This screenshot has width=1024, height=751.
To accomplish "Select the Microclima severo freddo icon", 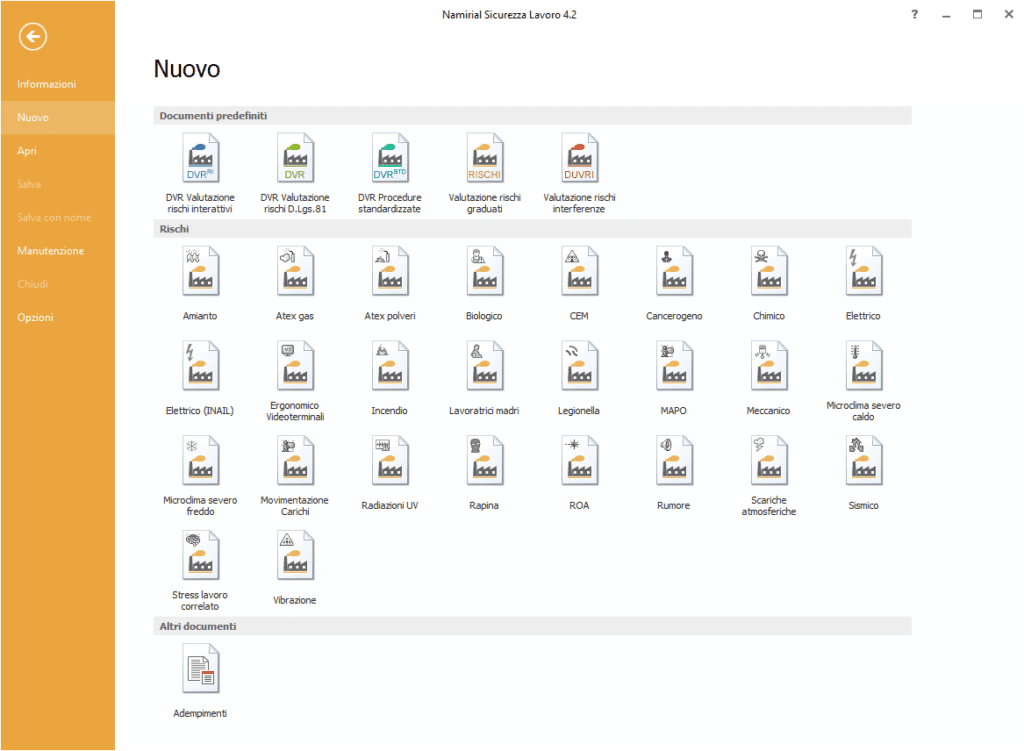I will click(x=200, y=460).
